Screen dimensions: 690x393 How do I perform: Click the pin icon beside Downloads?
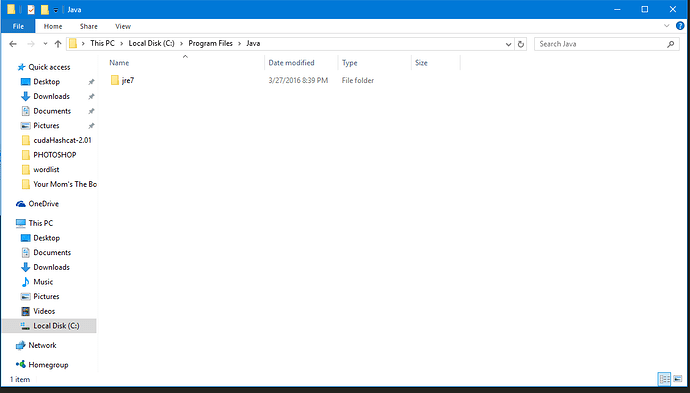(x=91, y=96)
